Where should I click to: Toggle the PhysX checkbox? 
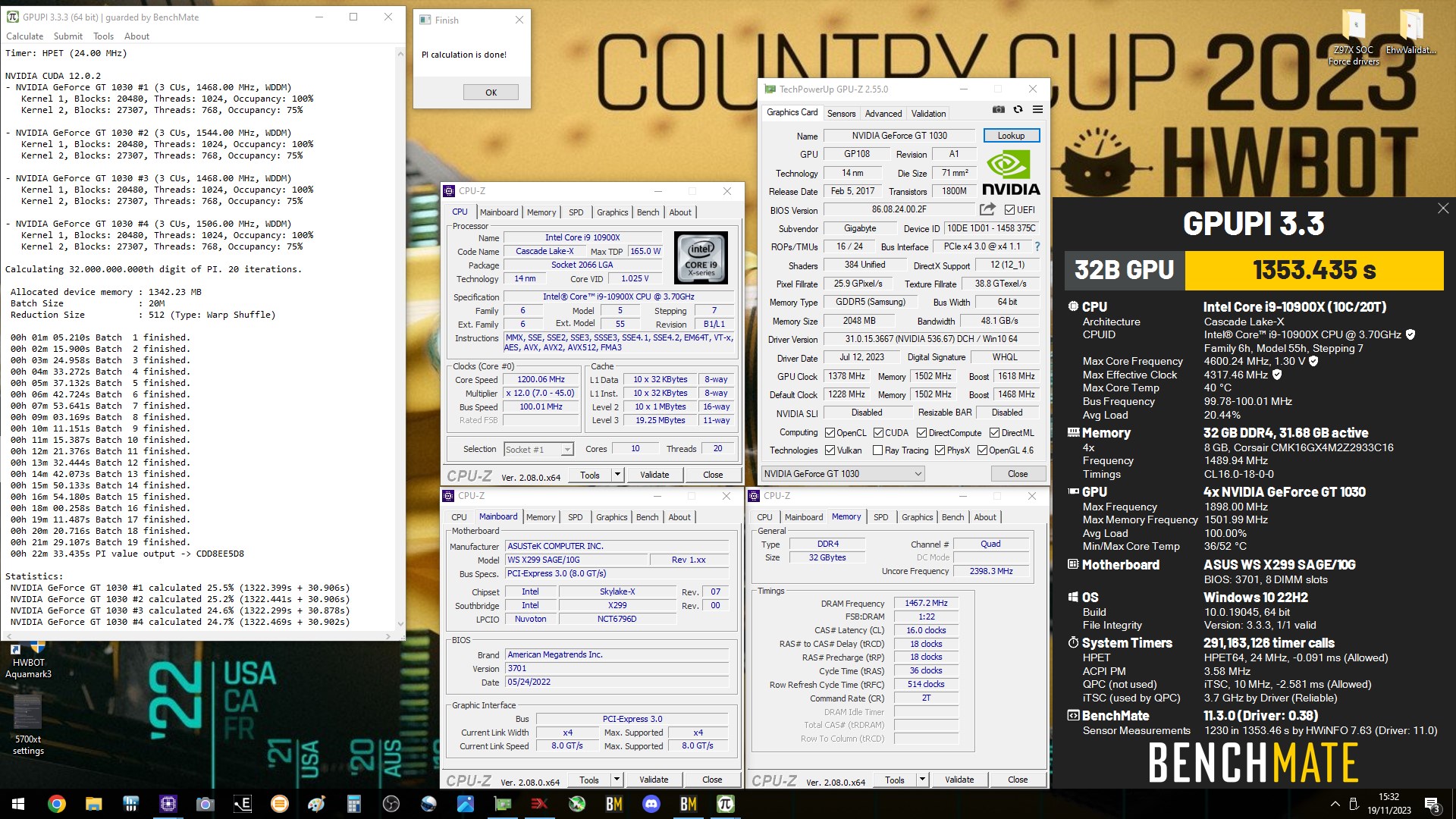(940, 450)
